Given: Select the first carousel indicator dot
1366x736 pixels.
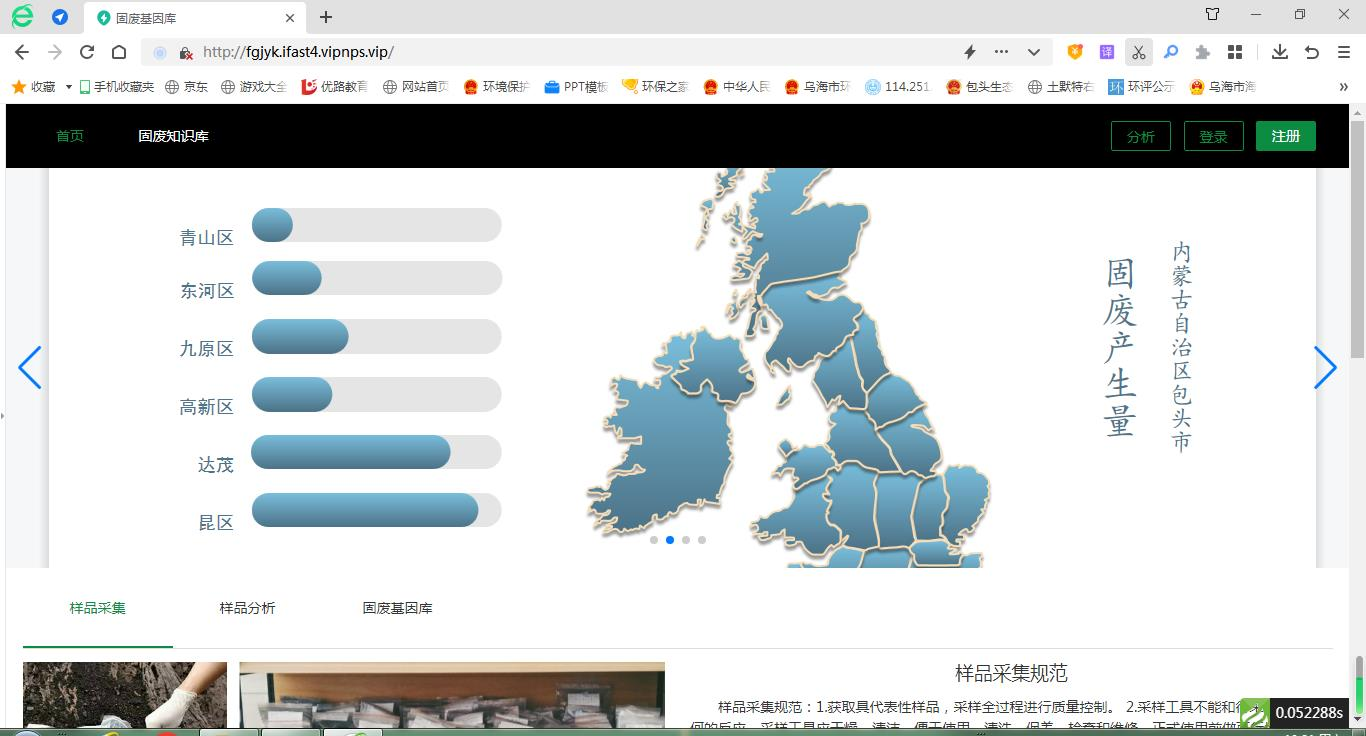Looking at the screenshot, I should (654, 540).
